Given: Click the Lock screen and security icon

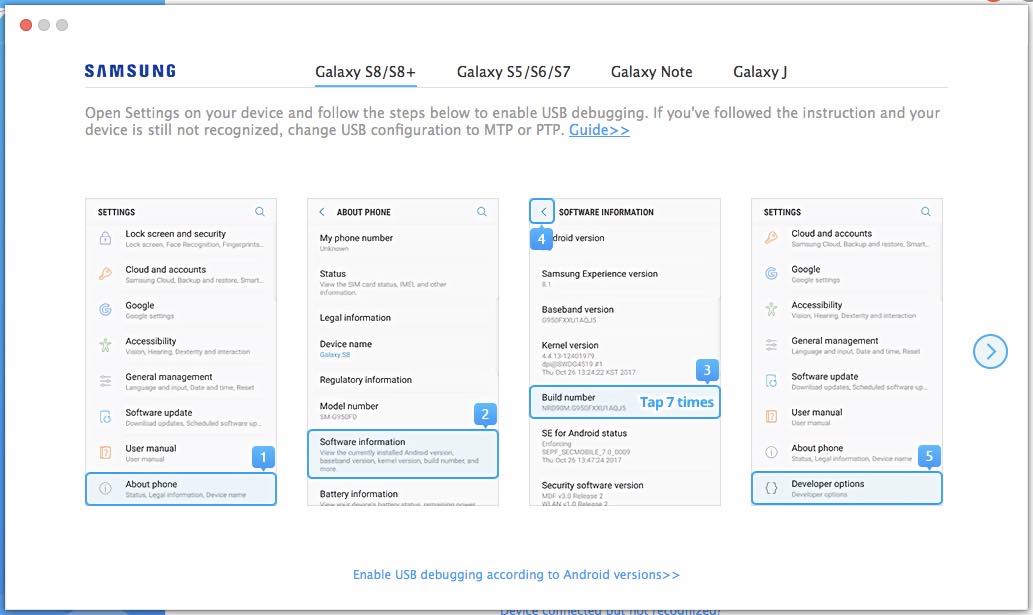Looking at the screenshot, I should tap(105, 238).
